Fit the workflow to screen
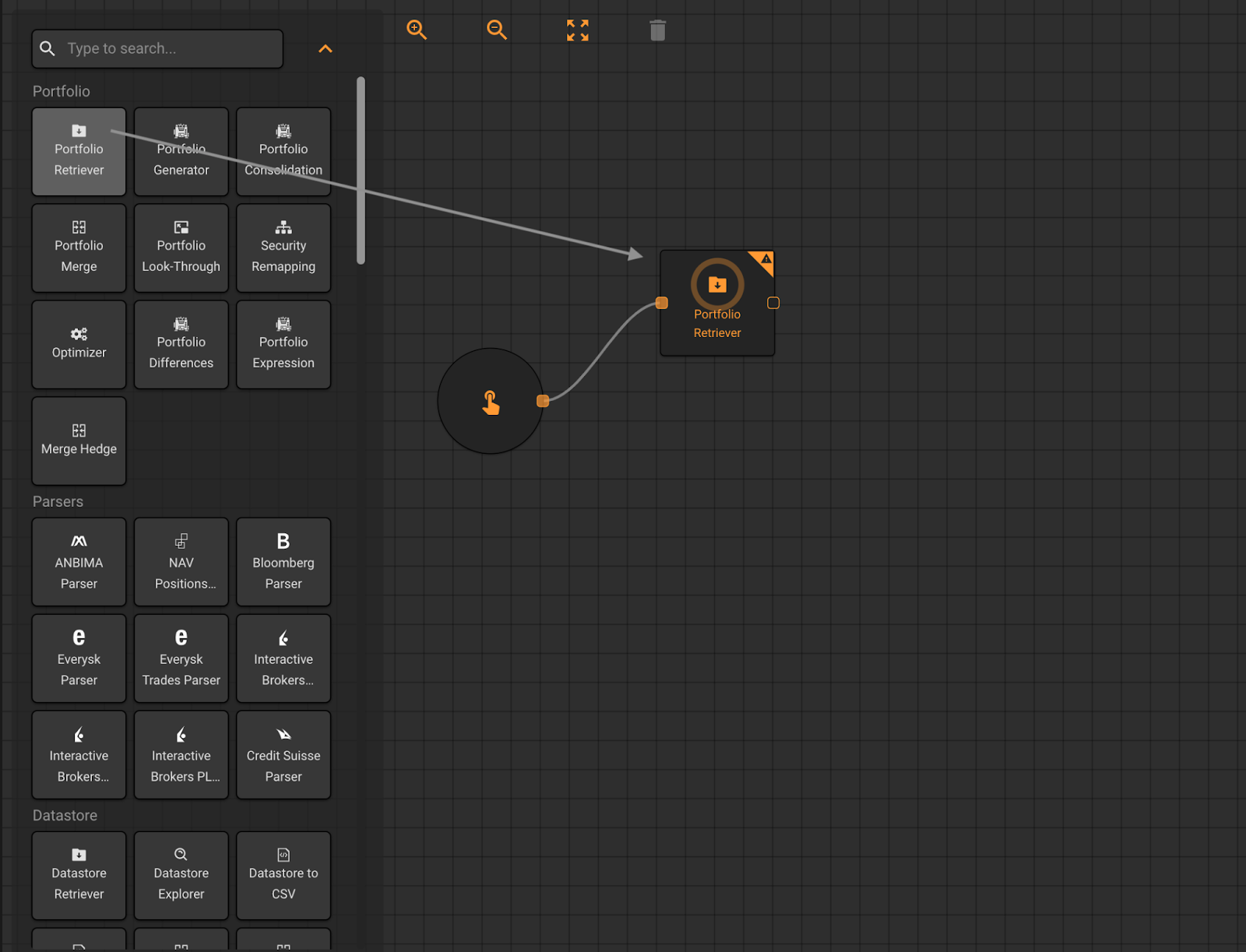The height and width of the screenshot is (952, 1246). [x=578, y=30]
